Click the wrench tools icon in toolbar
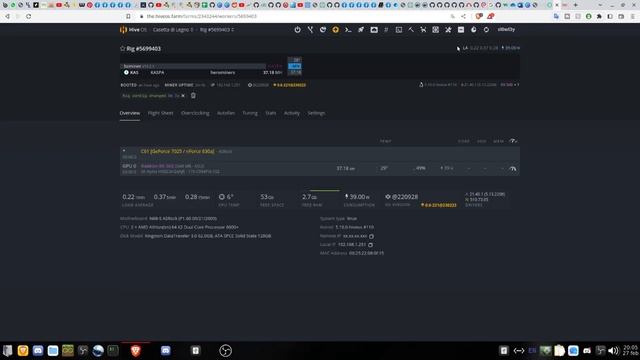This screenshot has height=360, width=640. (448, 30)
